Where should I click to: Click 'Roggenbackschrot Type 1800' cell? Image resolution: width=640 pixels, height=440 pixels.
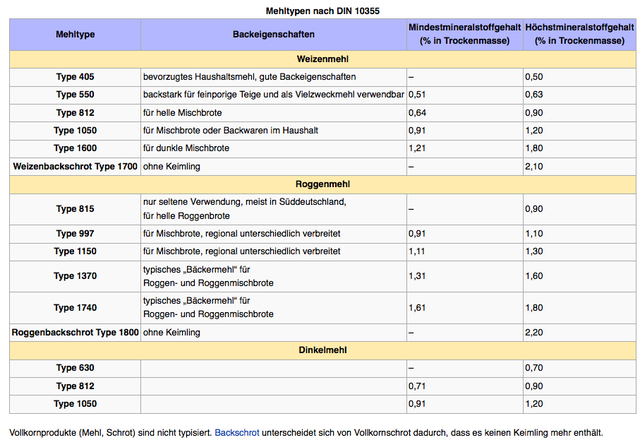[75, 333]
